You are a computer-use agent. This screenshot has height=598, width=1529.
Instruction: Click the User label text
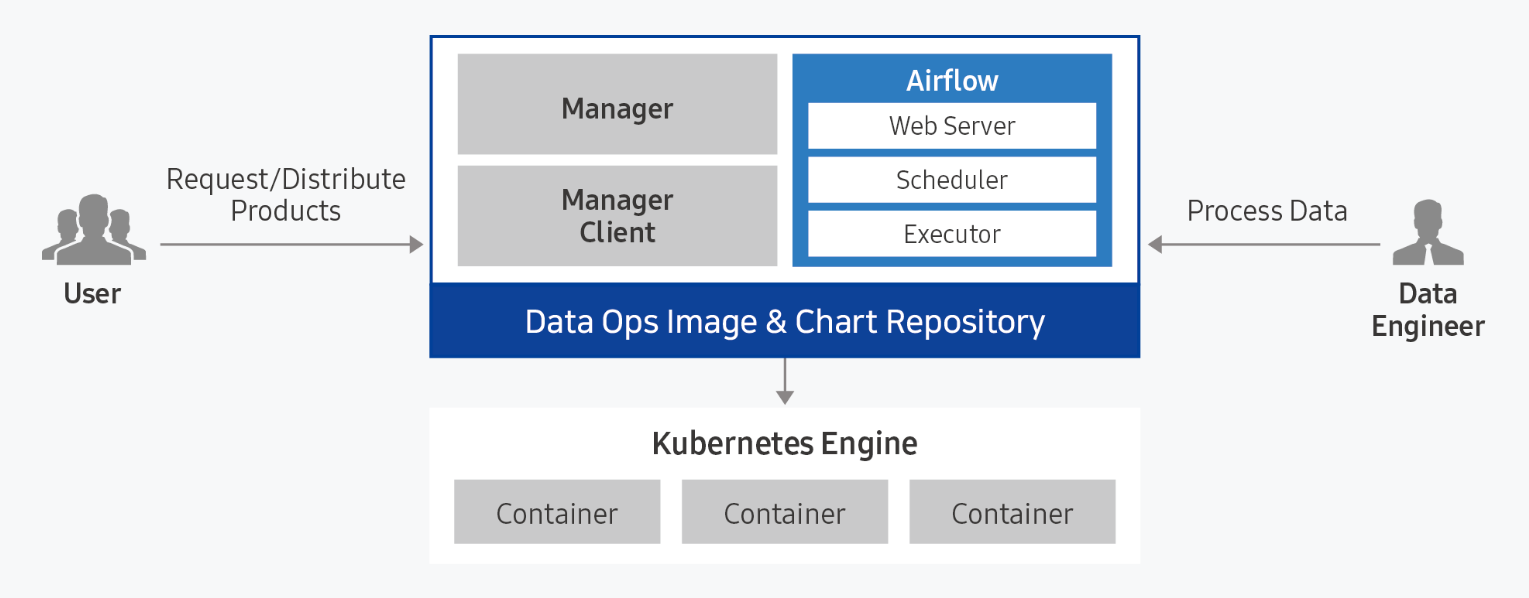click(92, 294)
